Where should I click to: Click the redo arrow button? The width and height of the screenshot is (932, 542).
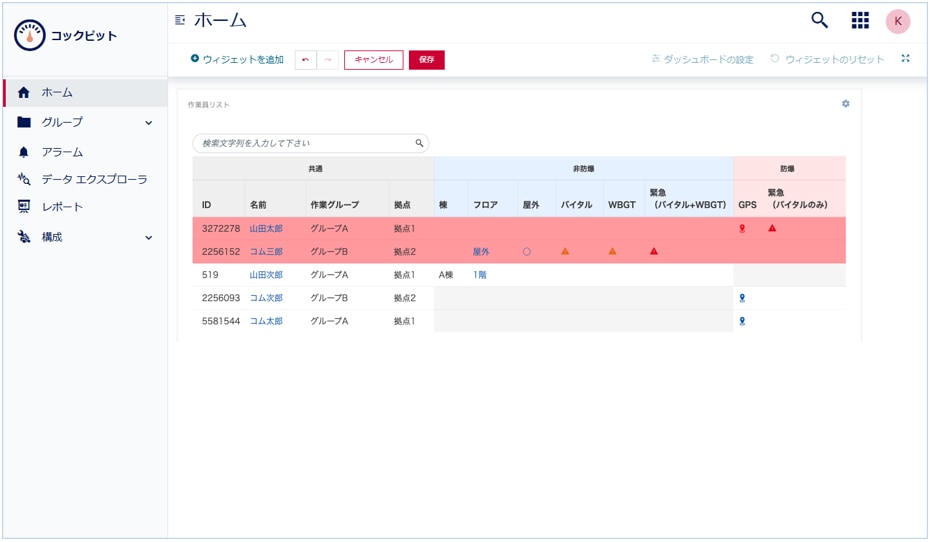(x=328, y=59)
